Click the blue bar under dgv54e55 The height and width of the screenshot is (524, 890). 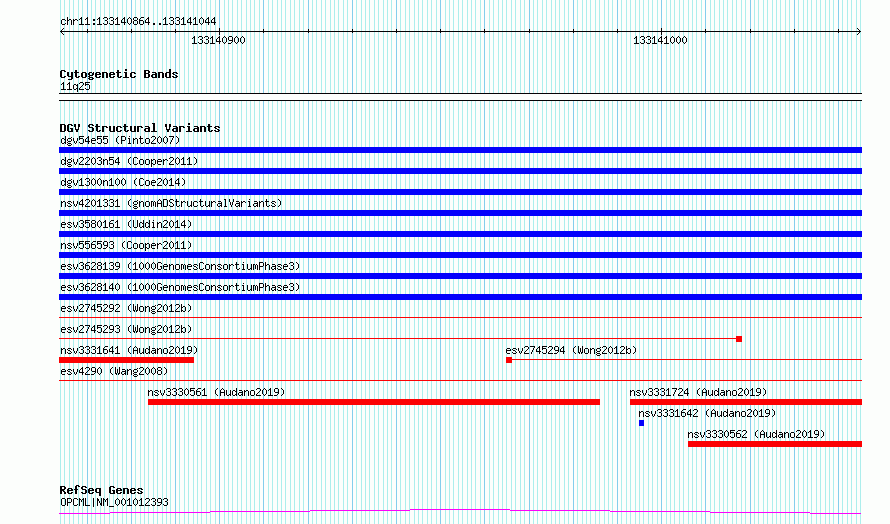[460, 150]
